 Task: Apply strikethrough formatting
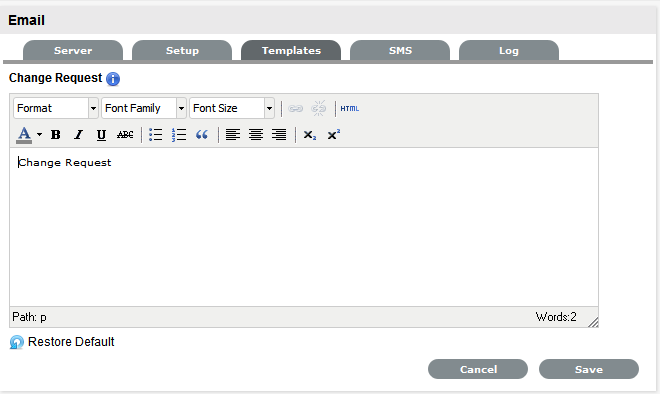(x=125, y=135)
